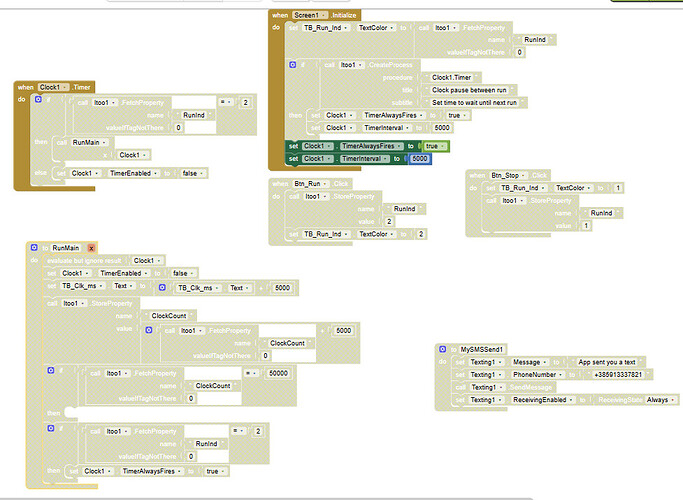Viewport: 683px width, 500px height.
Task: Click the phone number +385913337821 text field
Action: pyautogui.click(x=619, y=374)
